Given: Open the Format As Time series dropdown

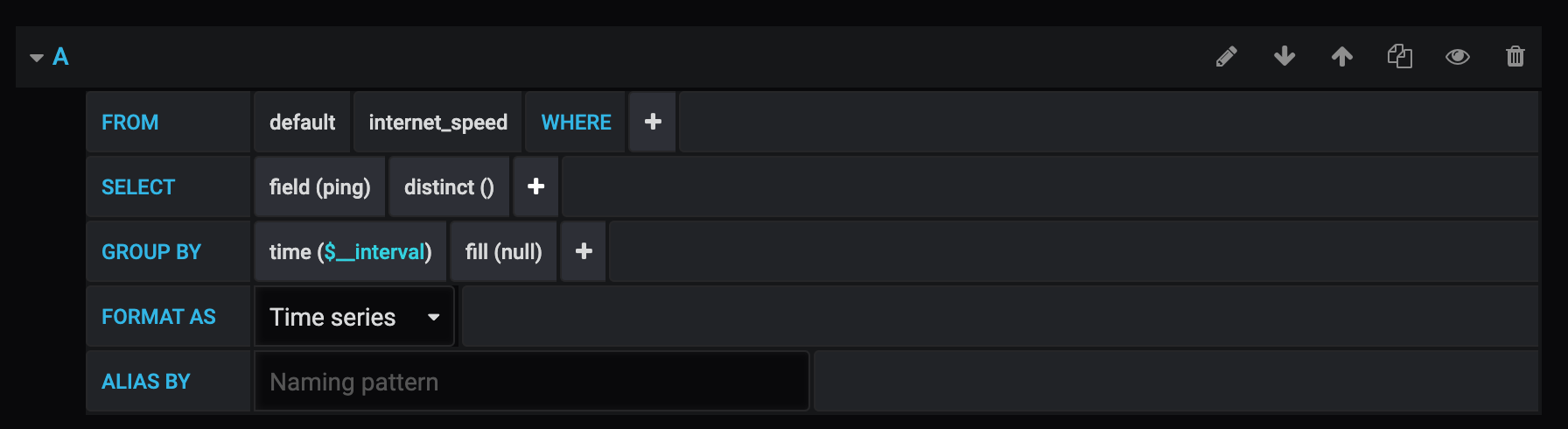Looking at the screenshot, I should click(x=354, y=317).
